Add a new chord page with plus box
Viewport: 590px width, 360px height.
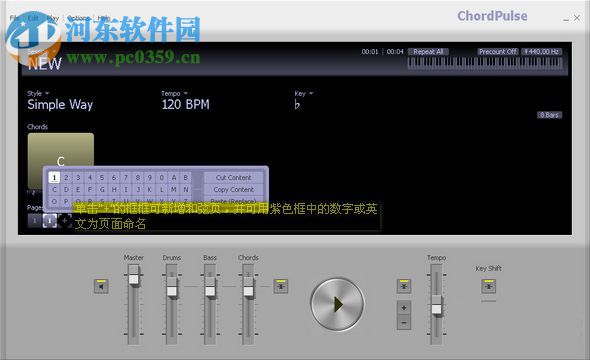point(65,220)
